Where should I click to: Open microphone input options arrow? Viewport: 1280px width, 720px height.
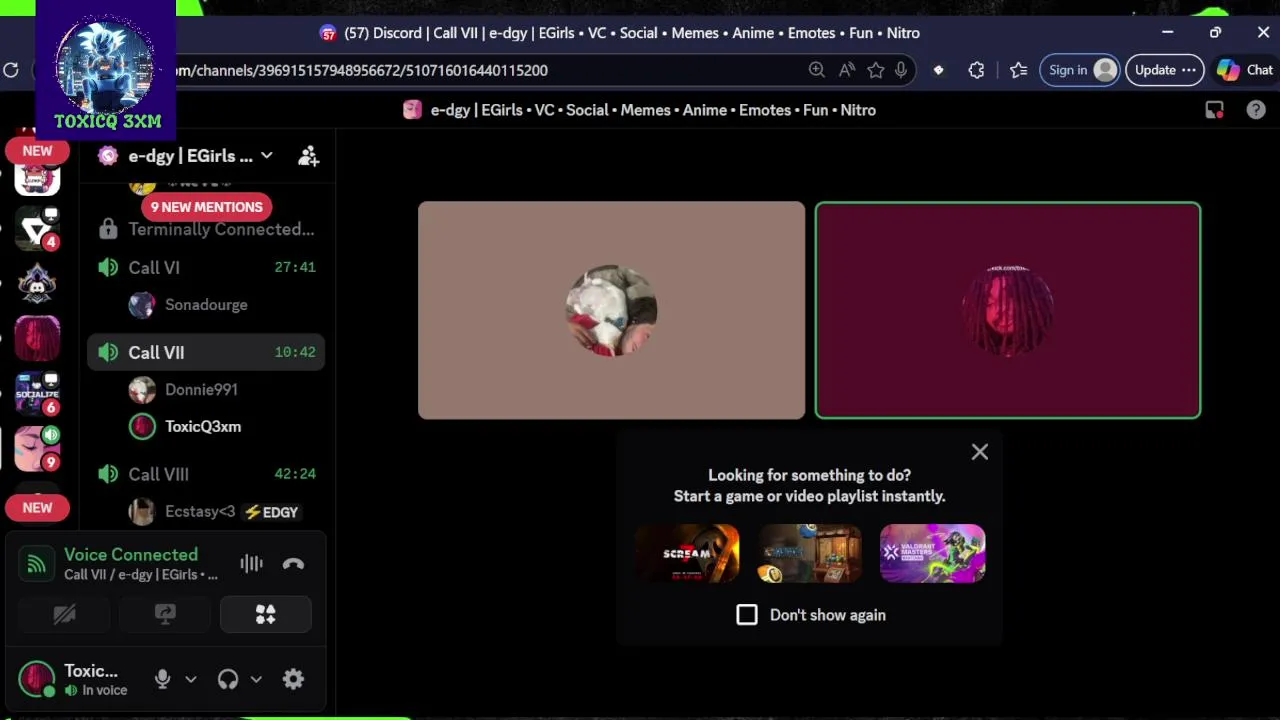point(190,679)
